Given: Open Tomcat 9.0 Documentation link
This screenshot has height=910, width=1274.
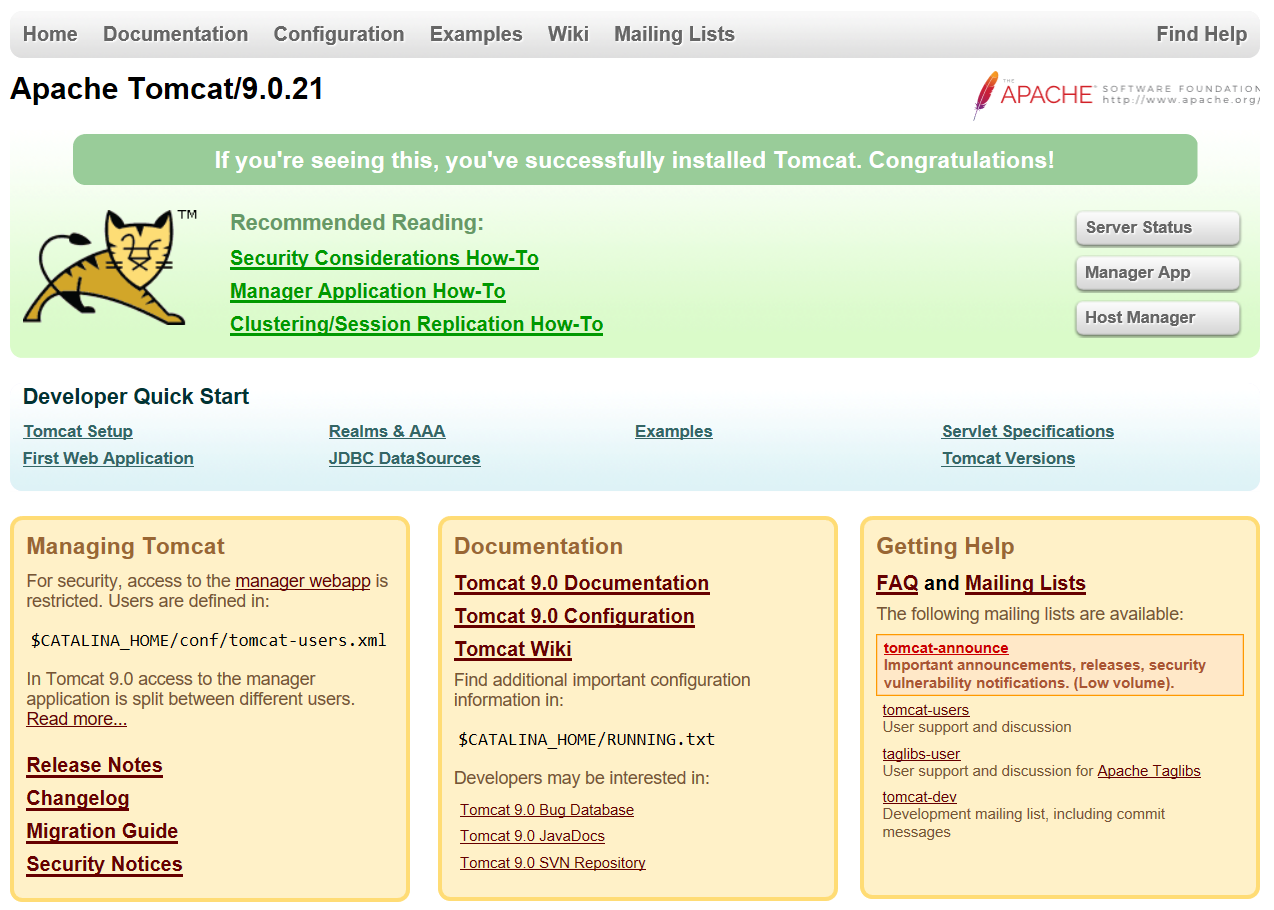Looking at the screenshot, I should click(x=582, y=583).
